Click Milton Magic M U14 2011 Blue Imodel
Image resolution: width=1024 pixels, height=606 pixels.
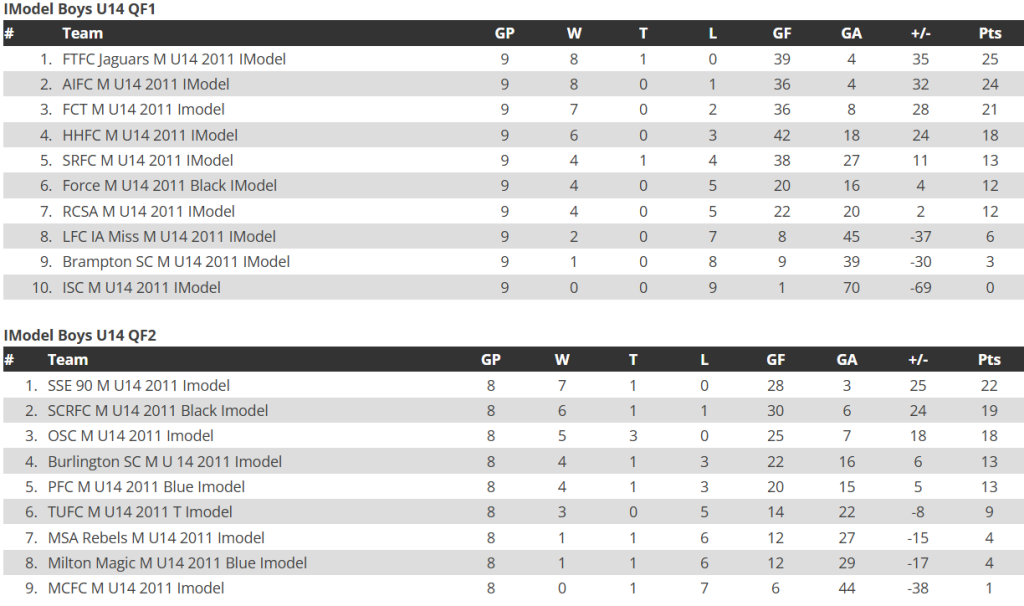177,563
